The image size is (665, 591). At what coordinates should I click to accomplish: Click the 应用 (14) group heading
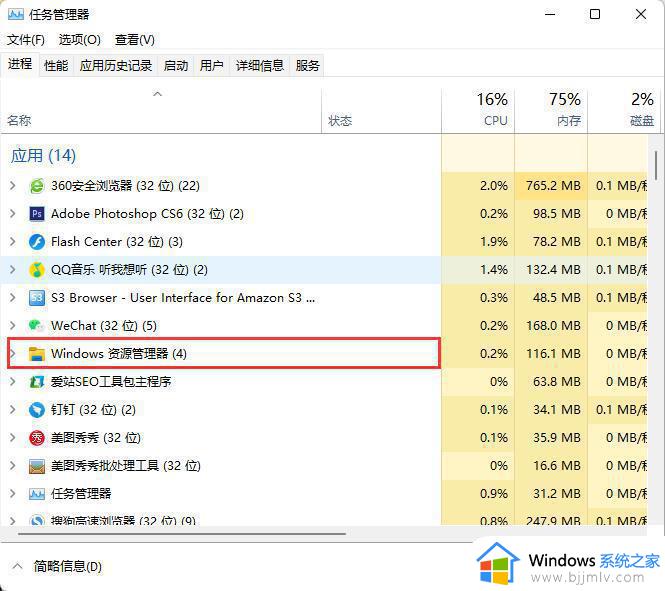(44, 156)
